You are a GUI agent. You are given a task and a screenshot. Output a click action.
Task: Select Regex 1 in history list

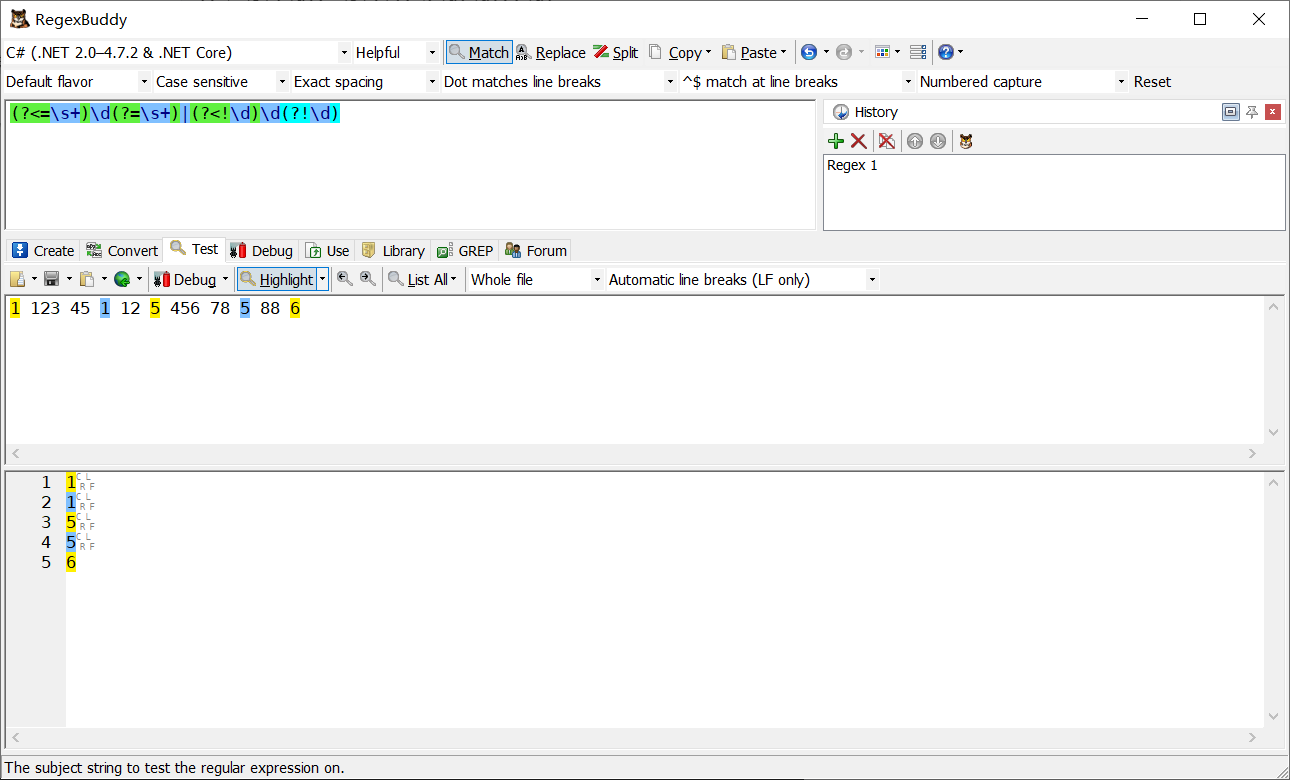pyautogui.click(x=852, y=166)
